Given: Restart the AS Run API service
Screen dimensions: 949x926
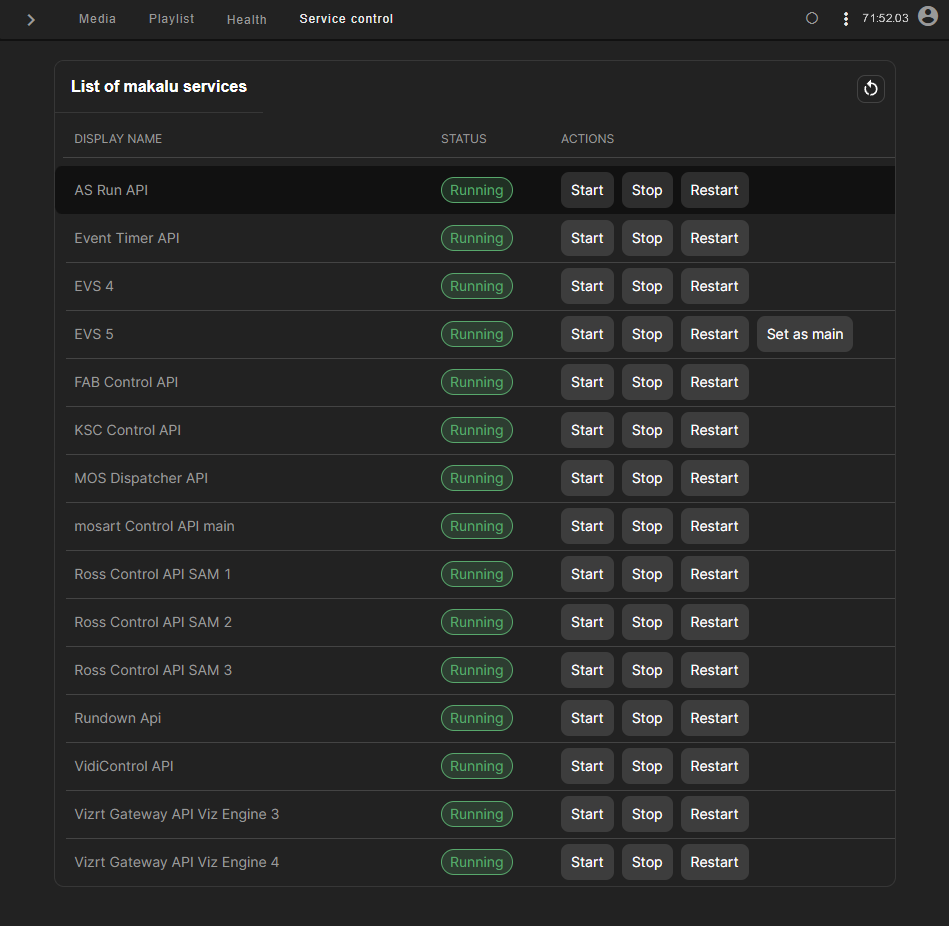Looking at the screenshot, I should pyautogui.click(x=714, y=190).
